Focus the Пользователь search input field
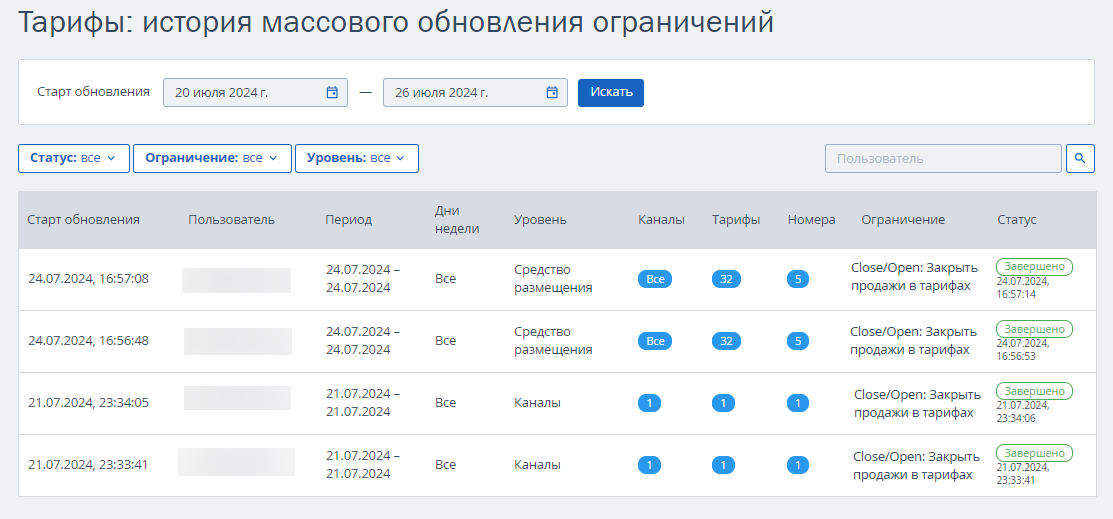 click(x=942, y=158)
